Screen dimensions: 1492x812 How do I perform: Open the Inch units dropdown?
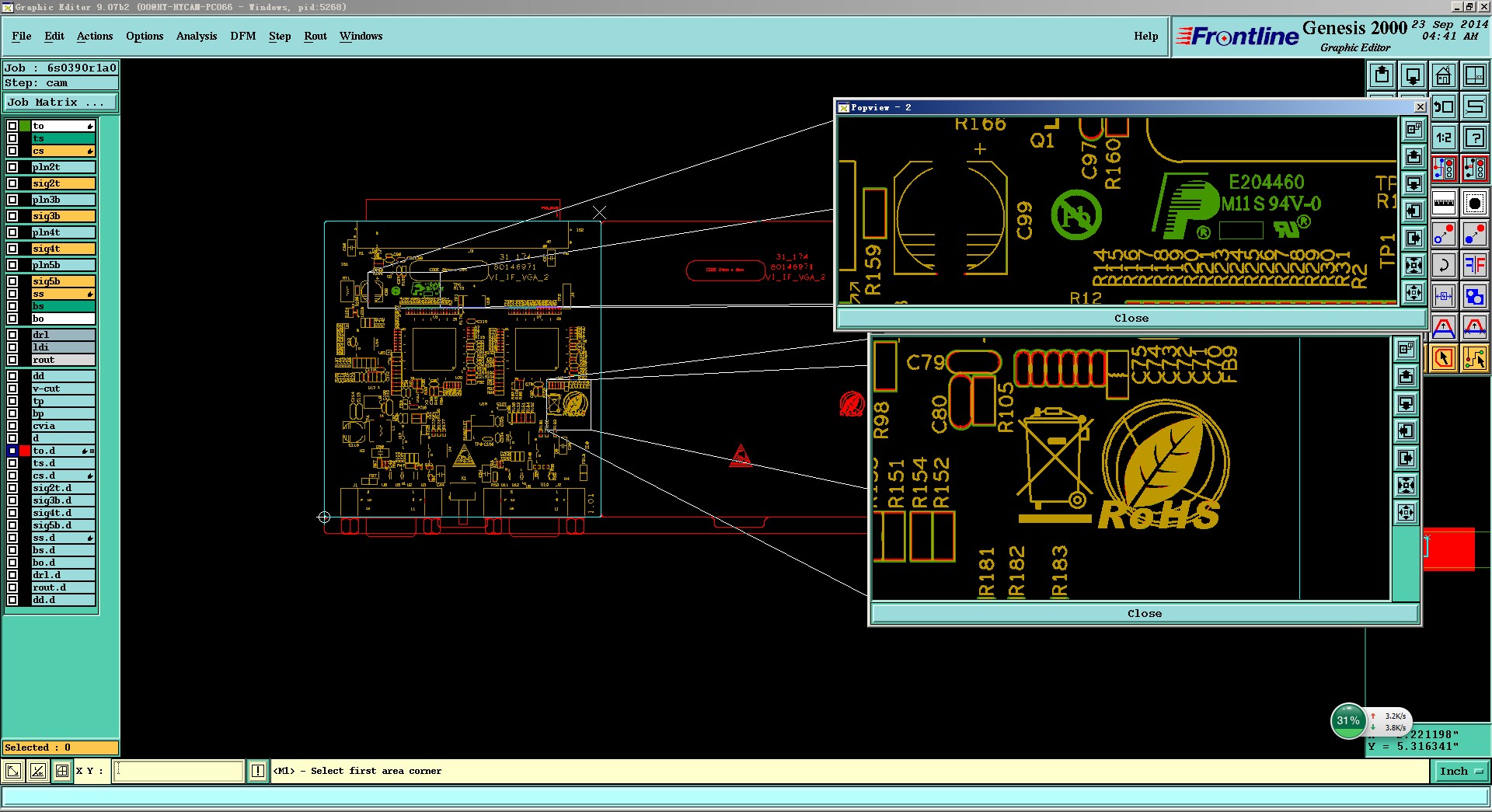(1461, 771)
